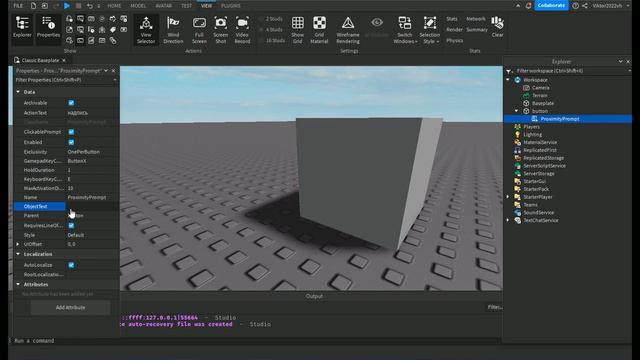The height and width of the screenshot is (360, 640).
Task: Select Baseplate in the Explorer tree
Action: tap(542, 103)
